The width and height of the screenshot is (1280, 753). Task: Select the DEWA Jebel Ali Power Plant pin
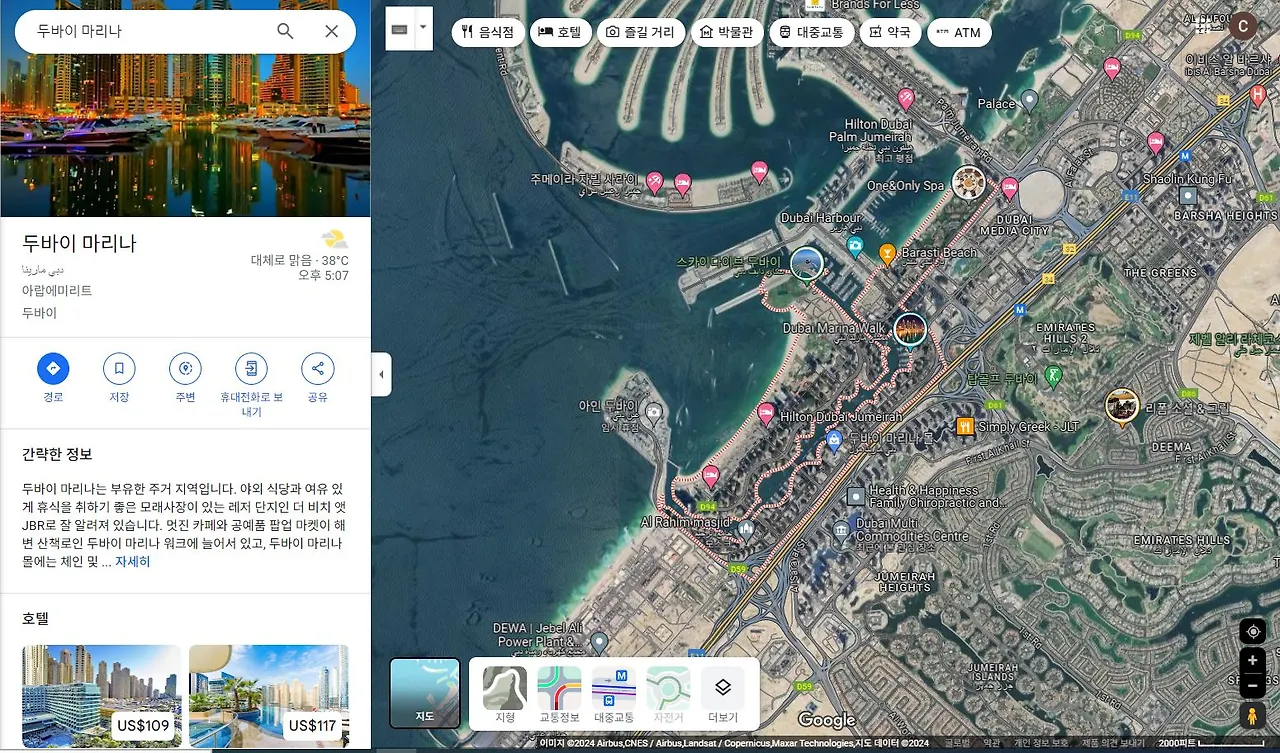pos(599,641)
